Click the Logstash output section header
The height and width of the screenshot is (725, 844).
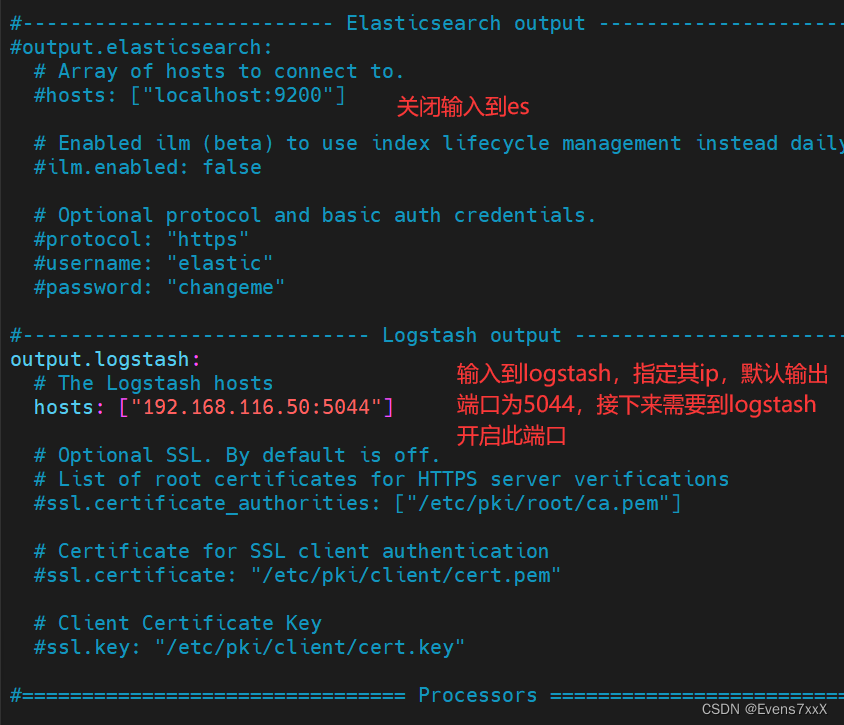point(471,335)
